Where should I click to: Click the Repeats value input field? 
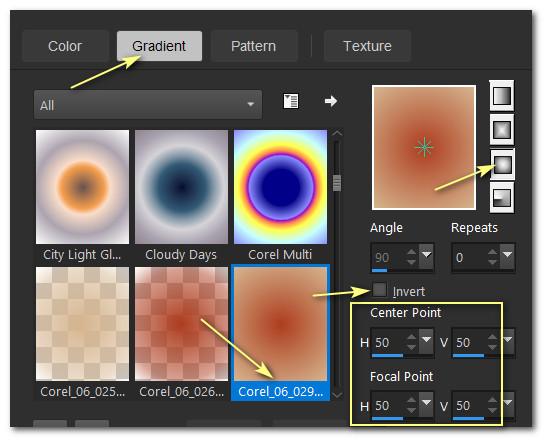click(469, 257)
